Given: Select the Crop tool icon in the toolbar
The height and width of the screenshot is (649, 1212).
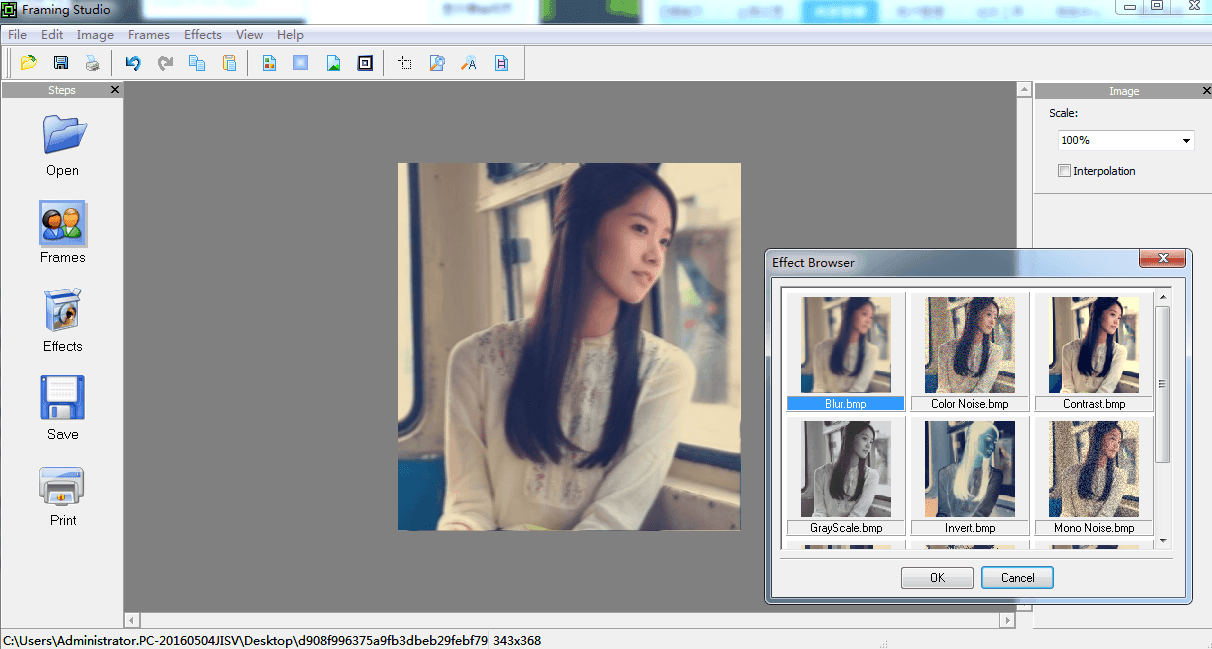Looking at the screenshot, I should [x=405, y=62].
